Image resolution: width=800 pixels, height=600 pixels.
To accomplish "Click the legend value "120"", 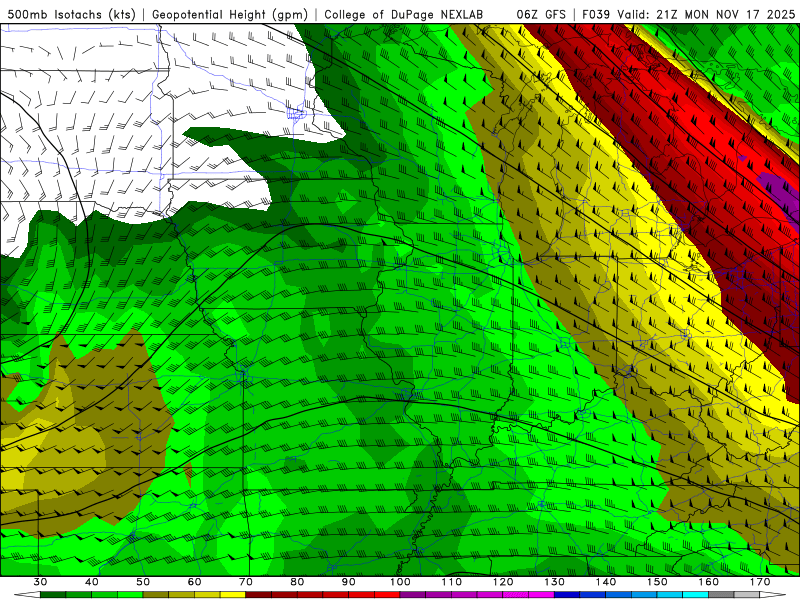I will click(503, 582).
